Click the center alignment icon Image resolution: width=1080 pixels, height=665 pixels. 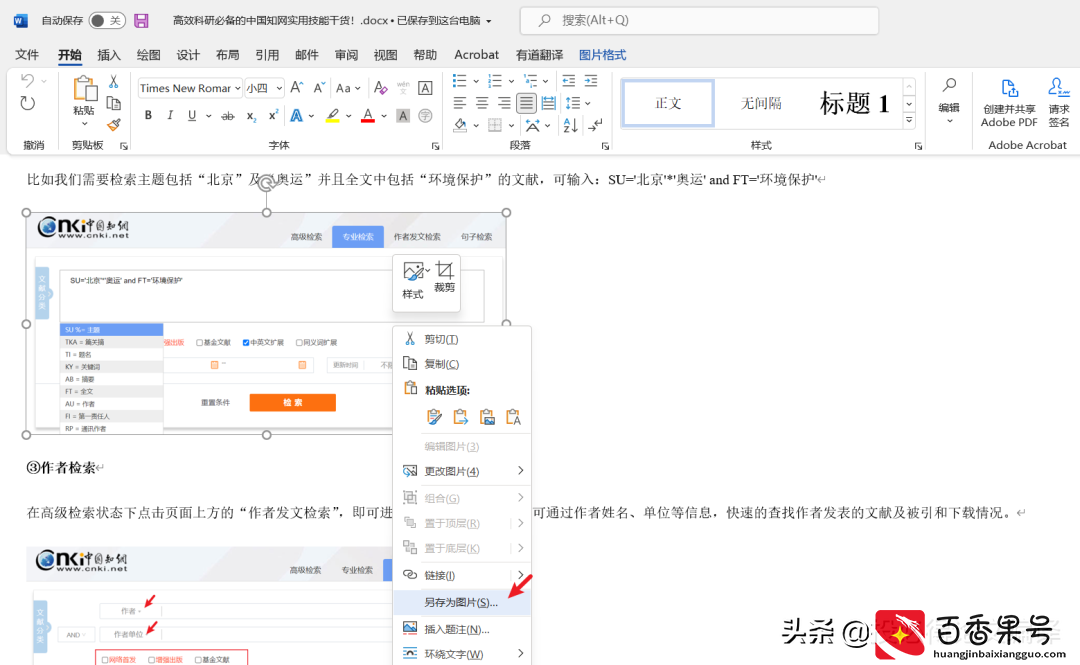482,103
